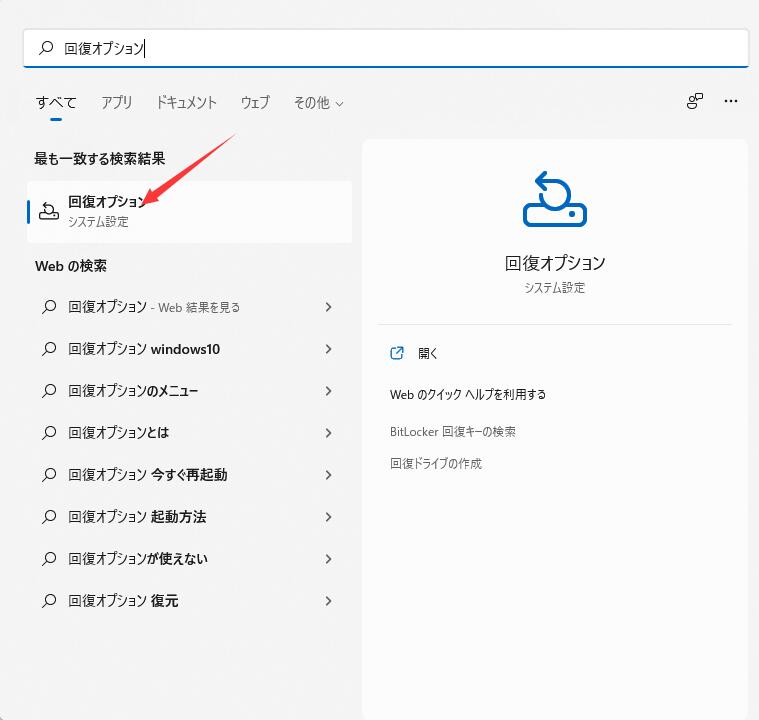Viewport: 759px width, 720px height.
Task: Click the large recovery icon in preview pane
Action: point(555,199)
